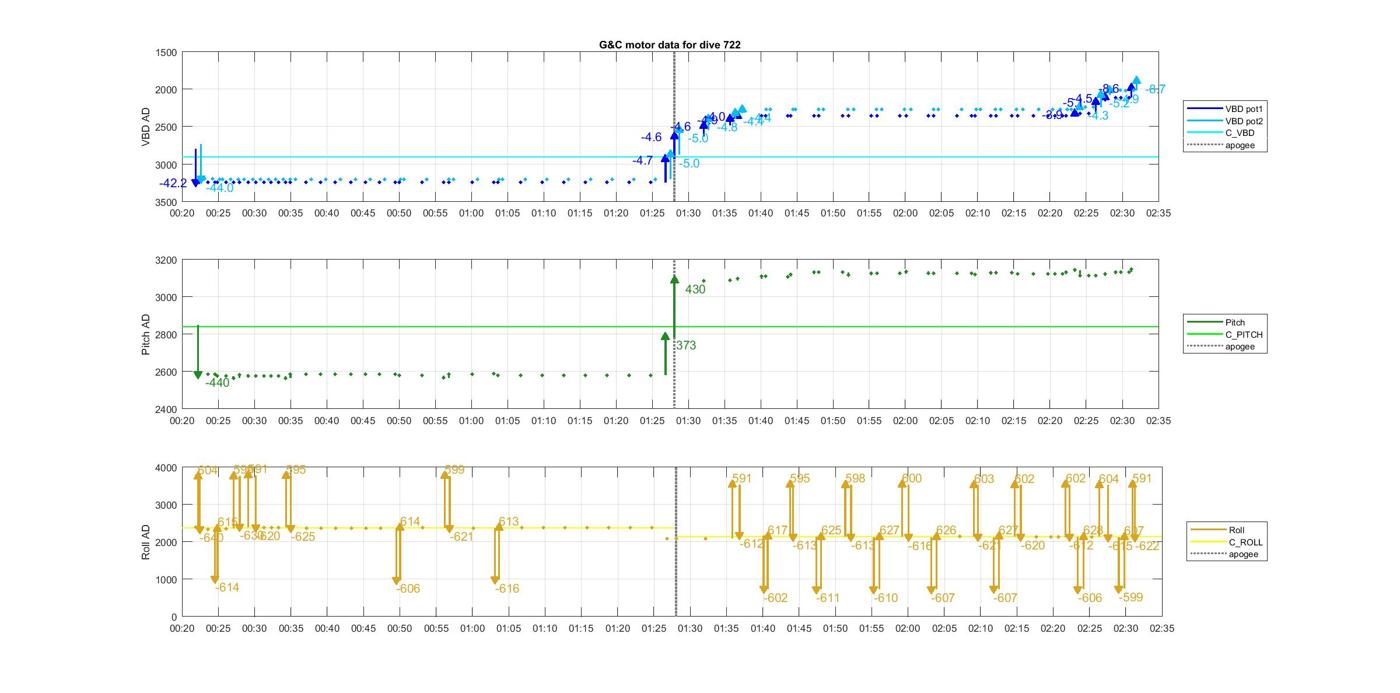Image resolution: width=1400 pixels, height=693 pixels.
Task: Click the '2400' tick on Pitch AD axis
Action: pos(166,410)
